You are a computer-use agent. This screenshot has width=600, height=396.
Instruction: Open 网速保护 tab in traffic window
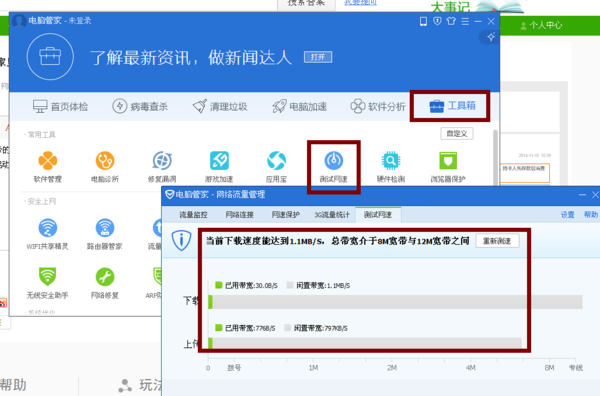(285, 215)
